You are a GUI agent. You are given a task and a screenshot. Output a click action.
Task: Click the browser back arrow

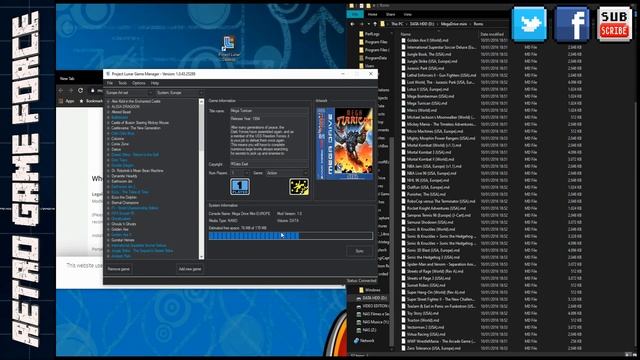click(61, 90)
